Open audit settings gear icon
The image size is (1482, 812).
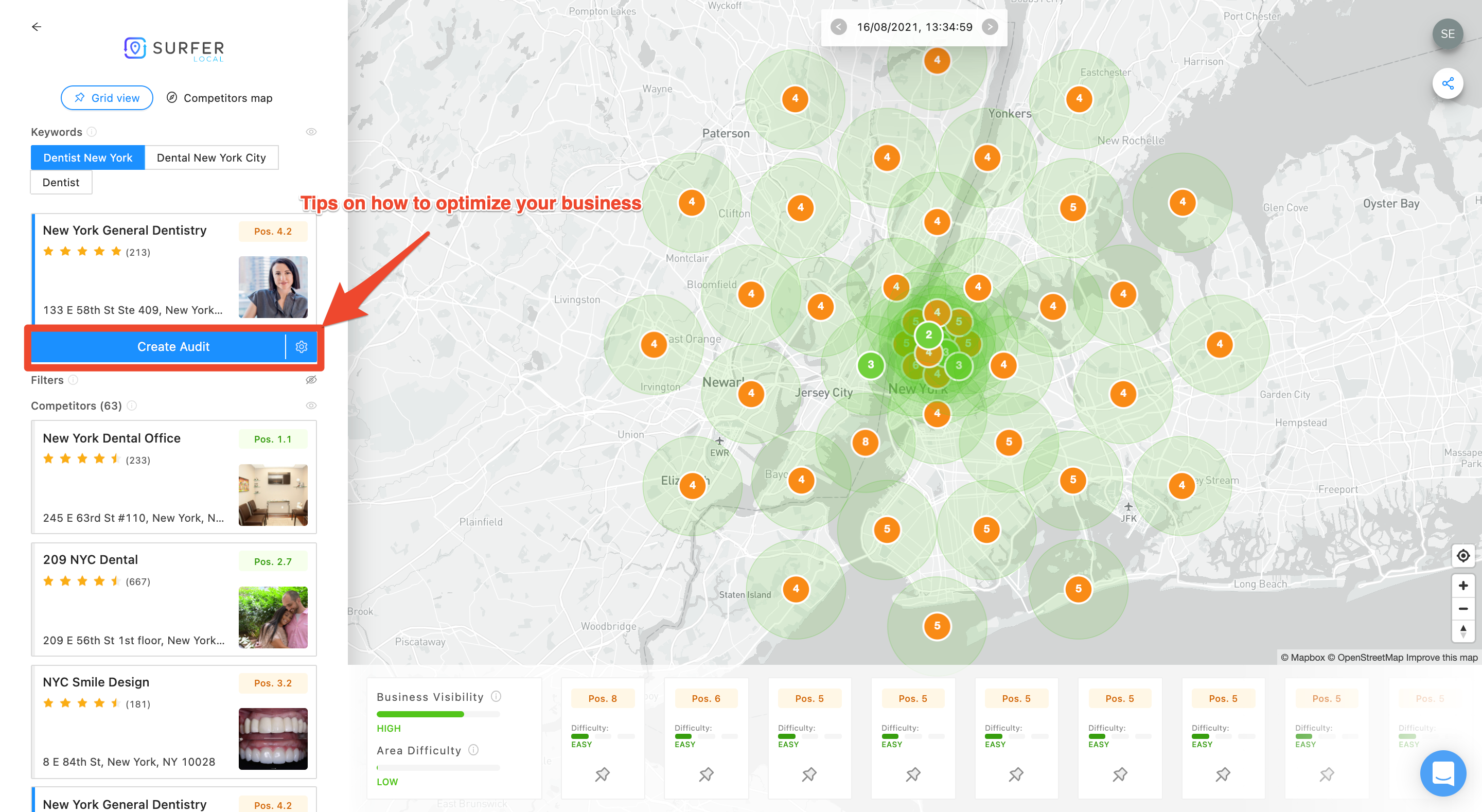point(302,346)
